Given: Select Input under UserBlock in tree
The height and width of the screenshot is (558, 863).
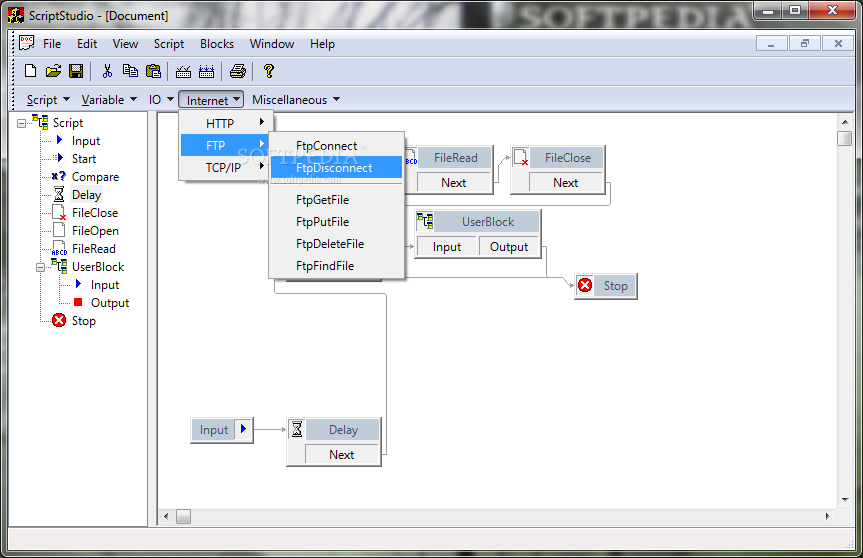Looking at the screenshot, I should coord(105,285).
